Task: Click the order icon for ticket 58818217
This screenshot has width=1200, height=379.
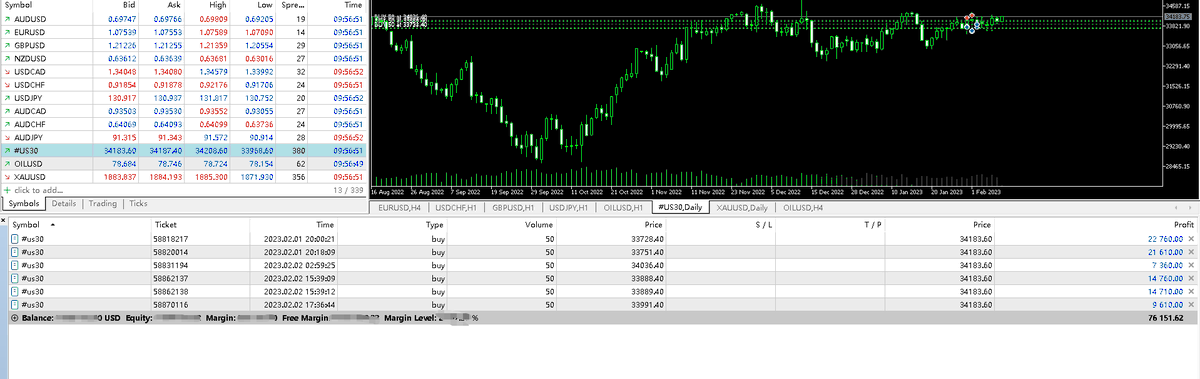Action: (14, 239)
